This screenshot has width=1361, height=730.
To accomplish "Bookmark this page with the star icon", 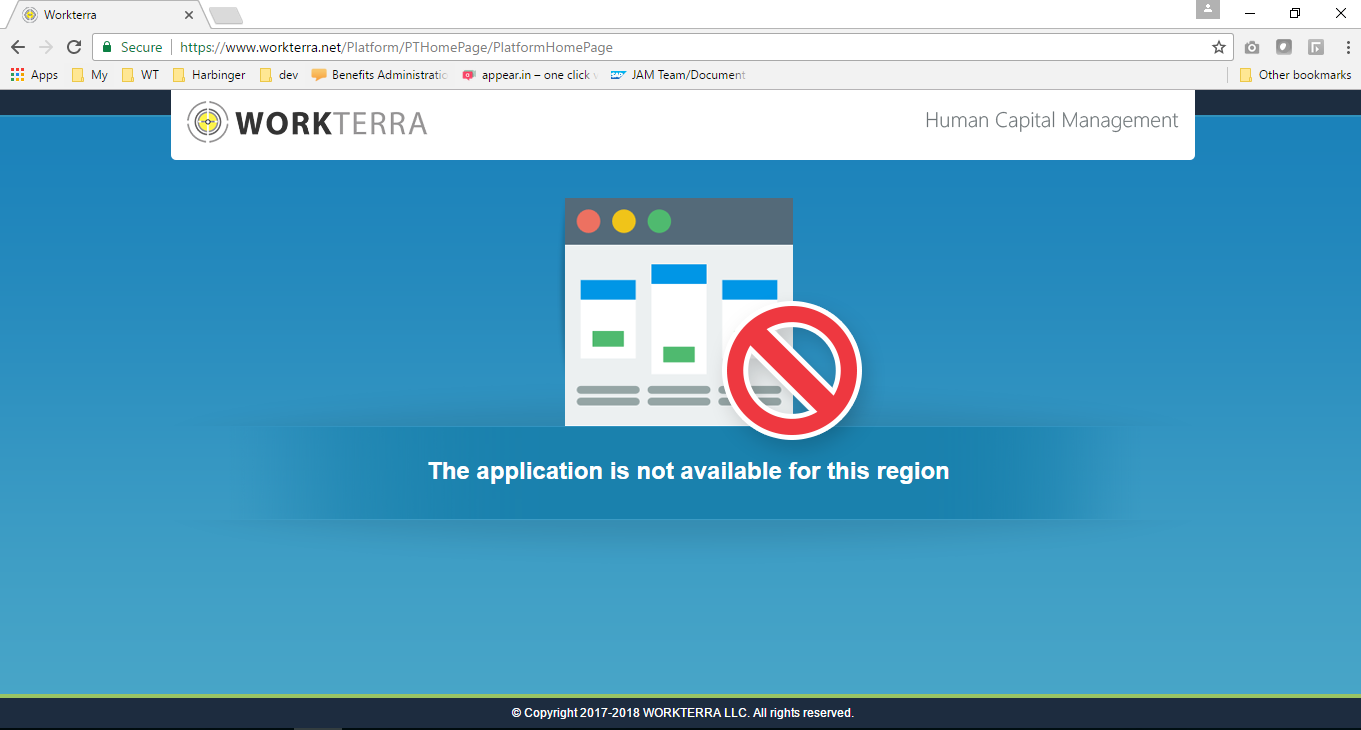I will coord(1218,47).
